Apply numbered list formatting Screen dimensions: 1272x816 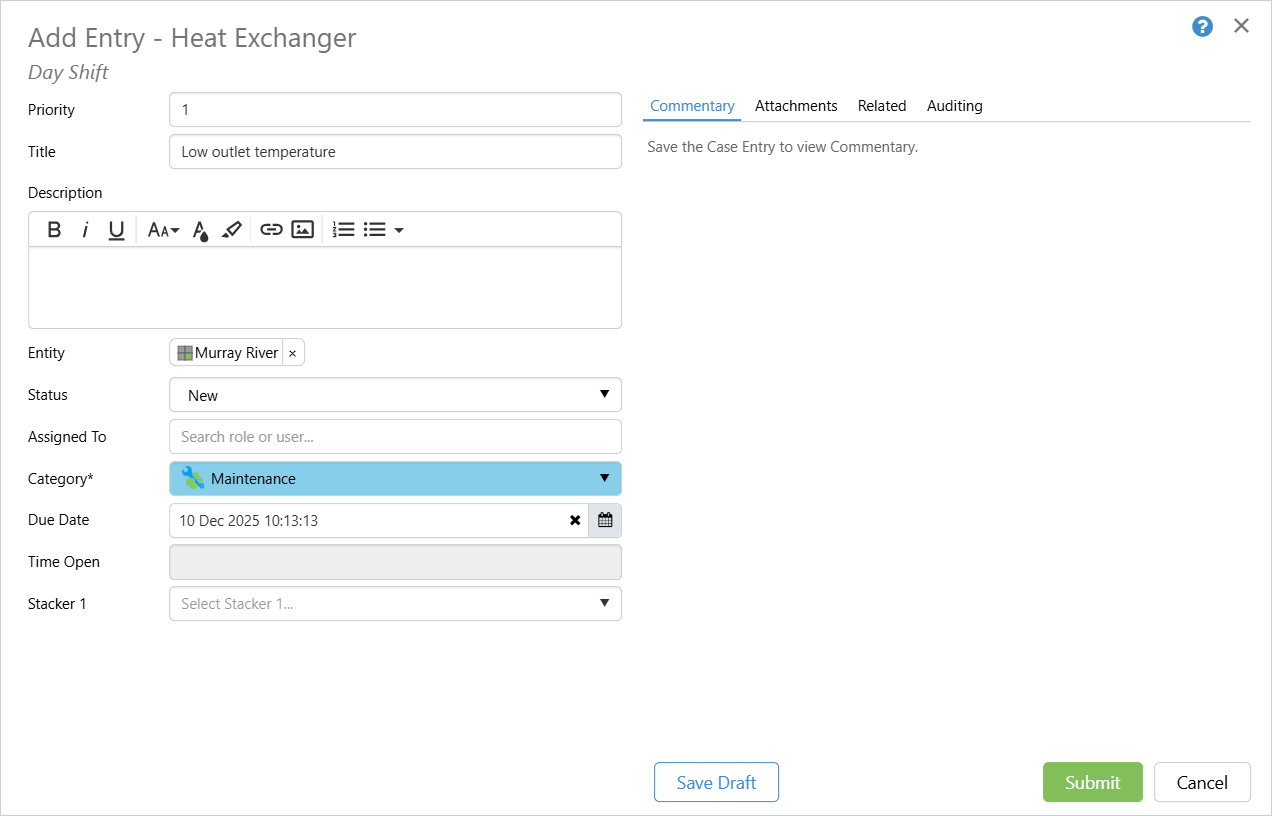tap(343, 230)
